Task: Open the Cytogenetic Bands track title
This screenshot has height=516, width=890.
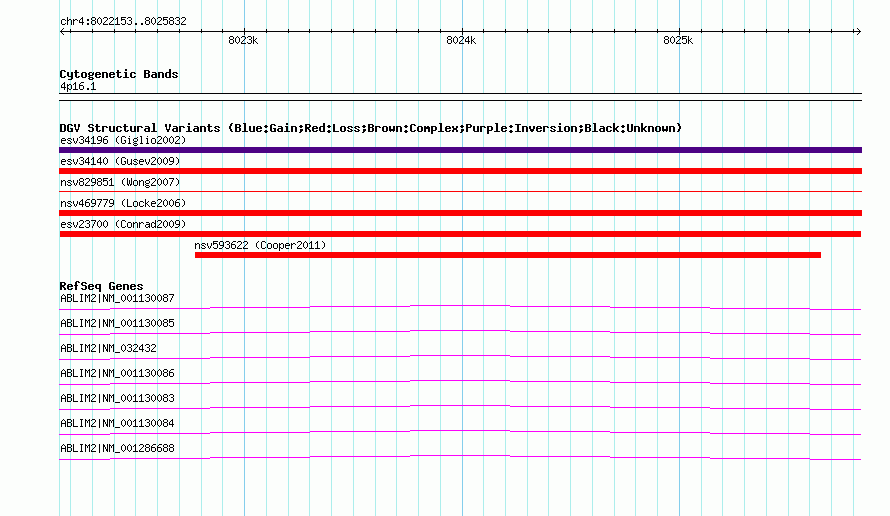Action: [119, 74]
